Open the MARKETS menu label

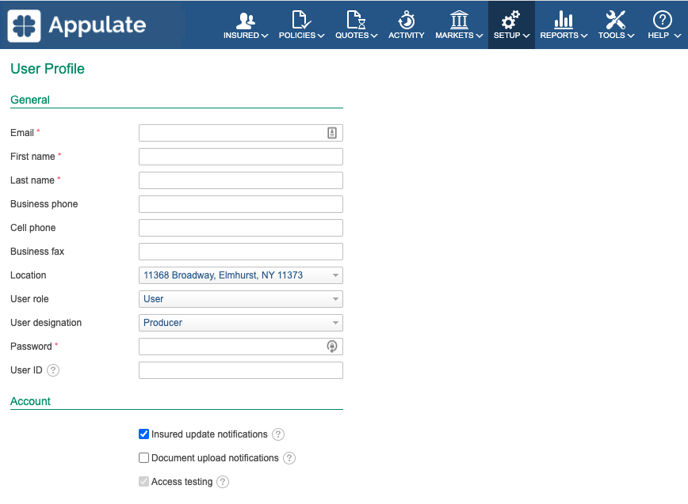click(455, 36)
